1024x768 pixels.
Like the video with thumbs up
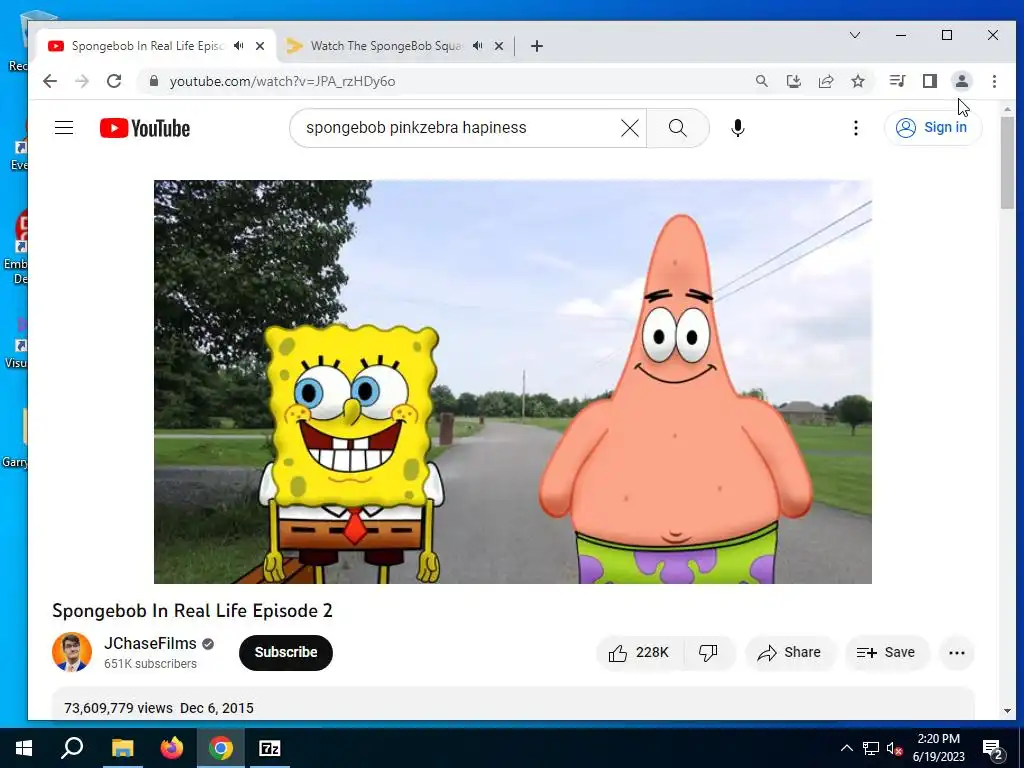click(x=640, y=652)
